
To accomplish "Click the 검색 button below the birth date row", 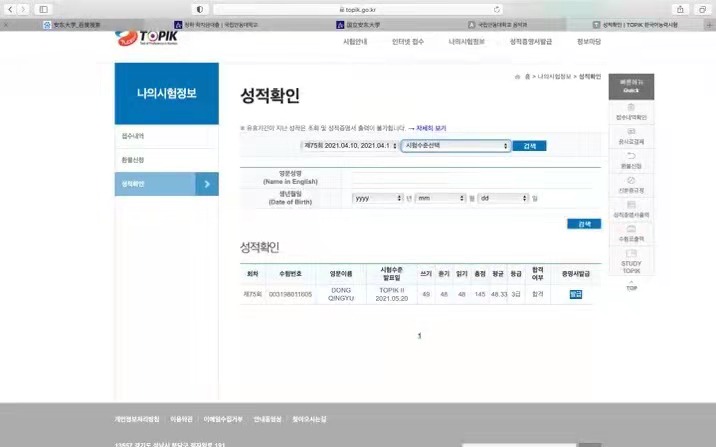I will coord(584,224).
